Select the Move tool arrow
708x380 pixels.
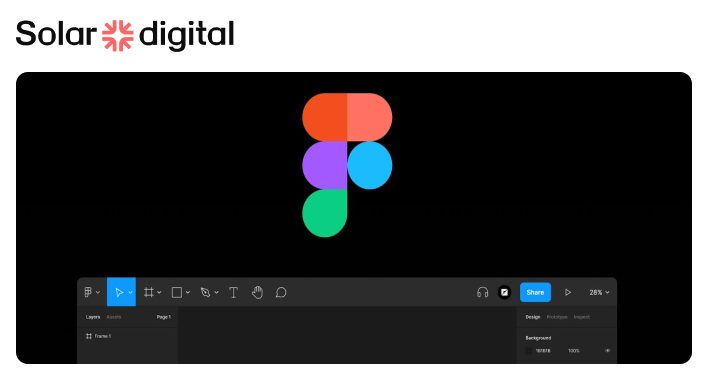tap(119, 292)
